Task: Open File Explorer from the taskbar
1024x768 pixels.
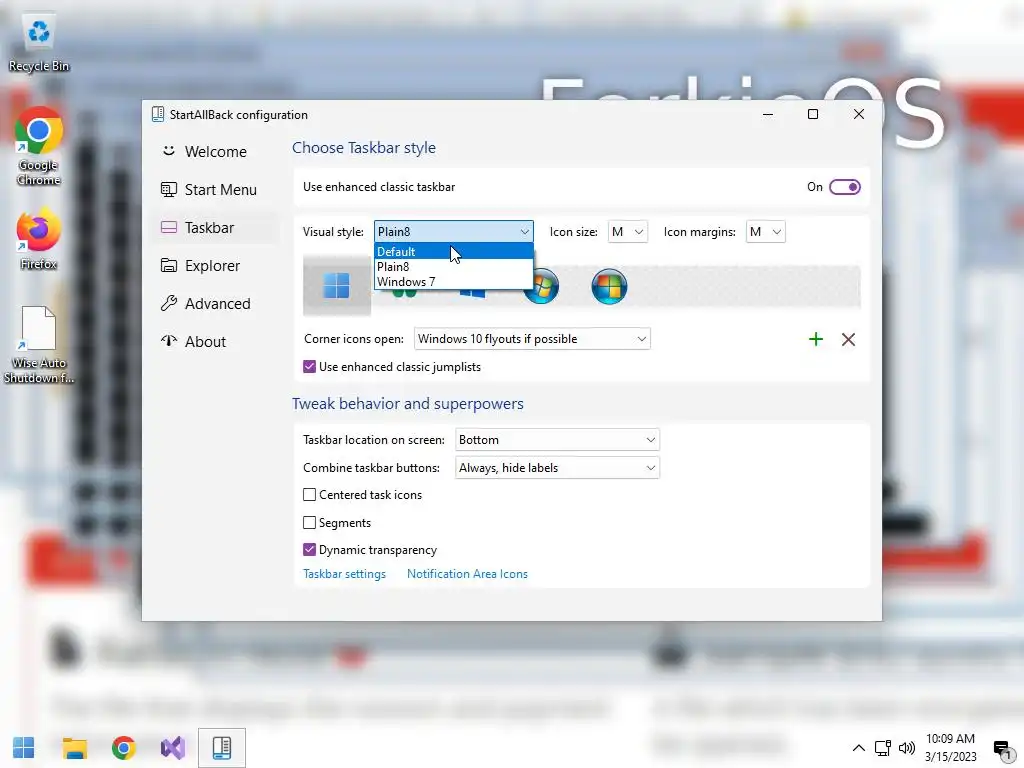Action: coord(74,748)
